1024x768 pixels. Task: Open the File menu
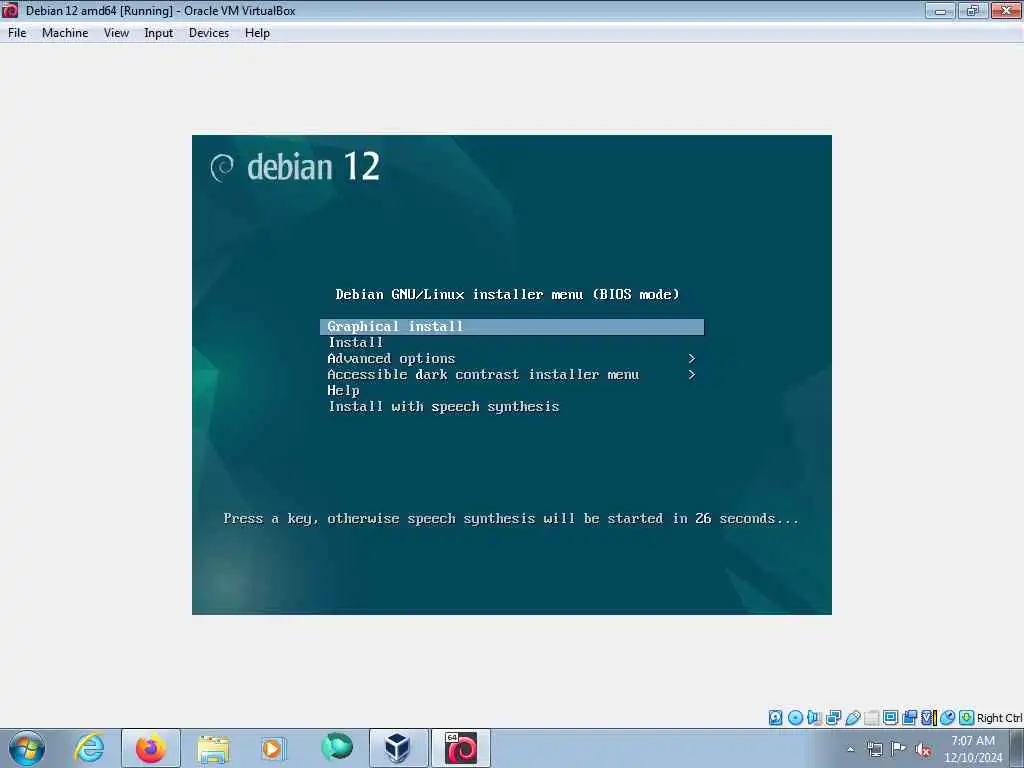pos(17,33)
